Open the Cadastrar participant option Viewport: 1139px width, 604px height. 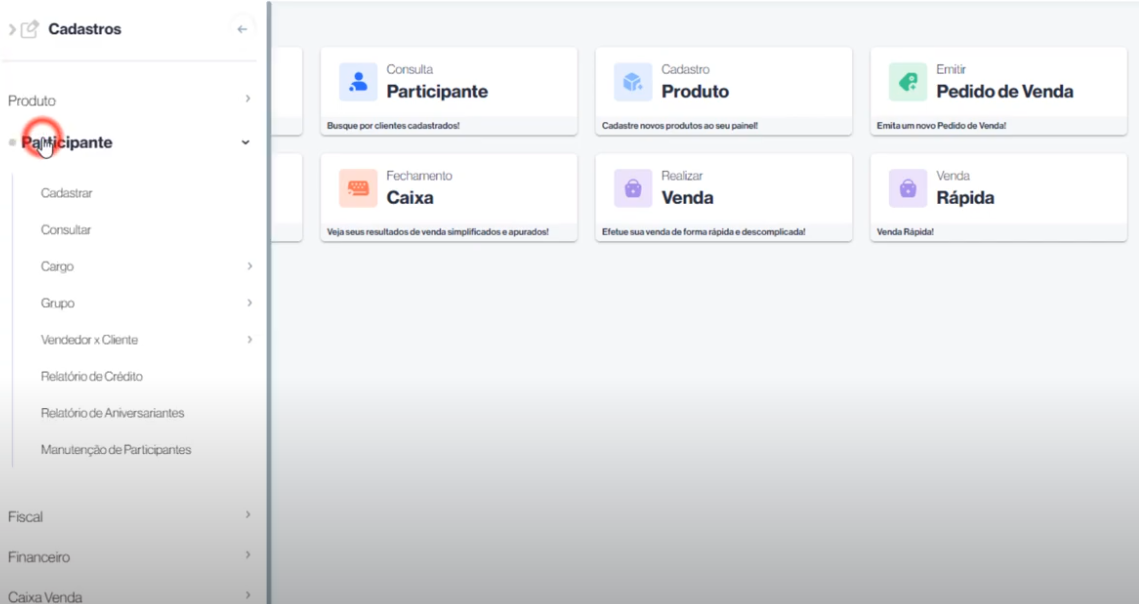click(67, 193)
